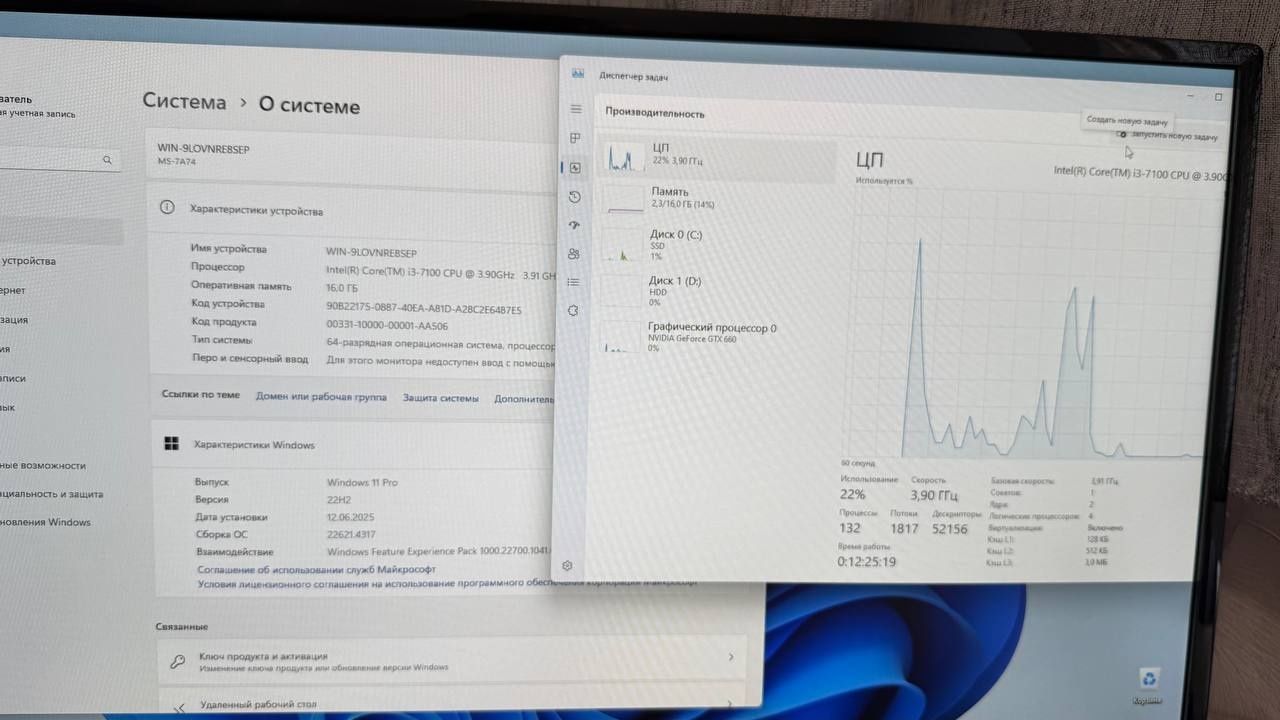The height and width of the screenshot is (720, 1280).
Task: Click the MS-7A74 model text
Action: tap(178, 162)
